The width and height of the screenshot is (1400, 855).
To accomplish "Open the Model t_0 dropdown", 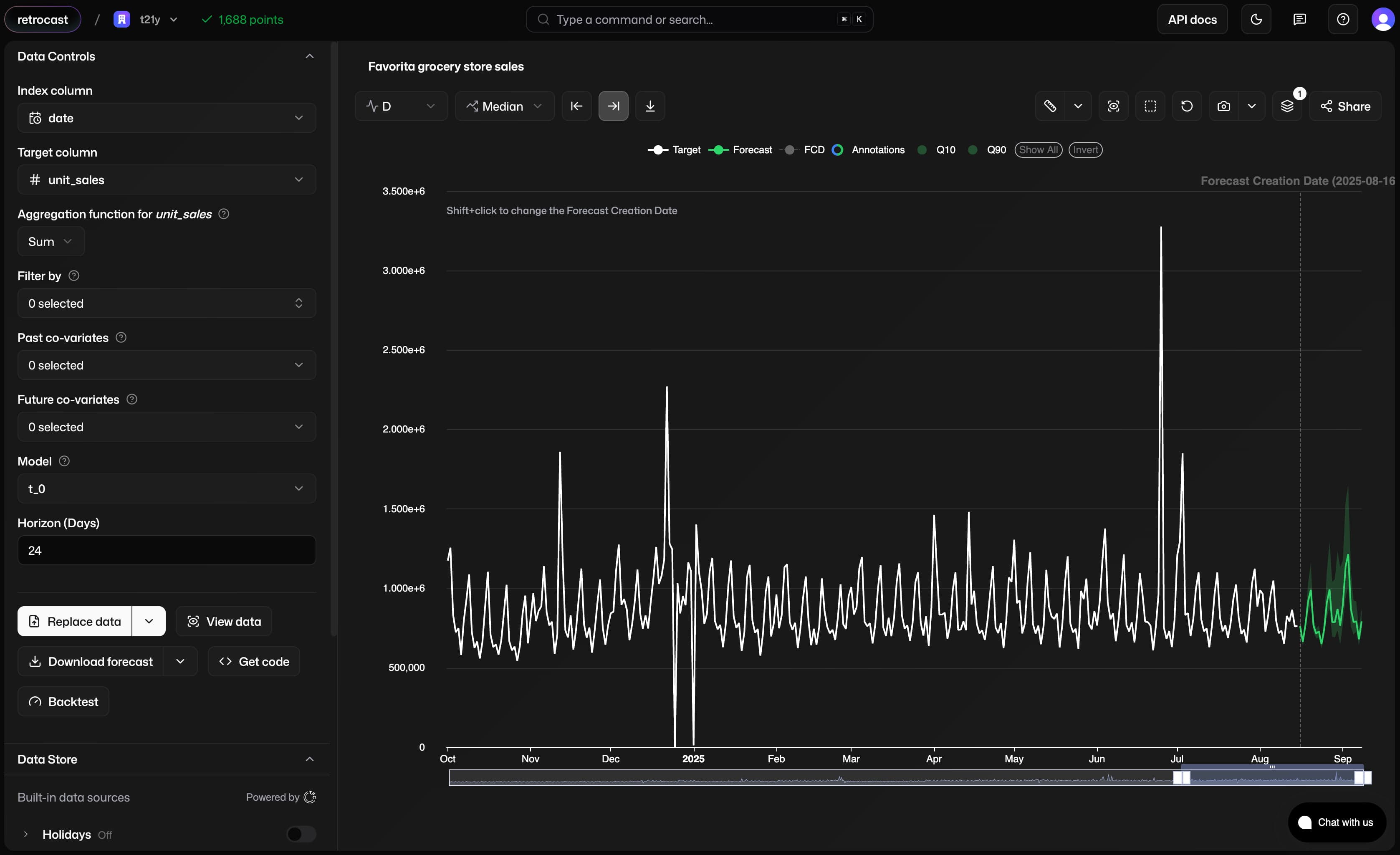I will pyautogui.click(x=167, y=489).
